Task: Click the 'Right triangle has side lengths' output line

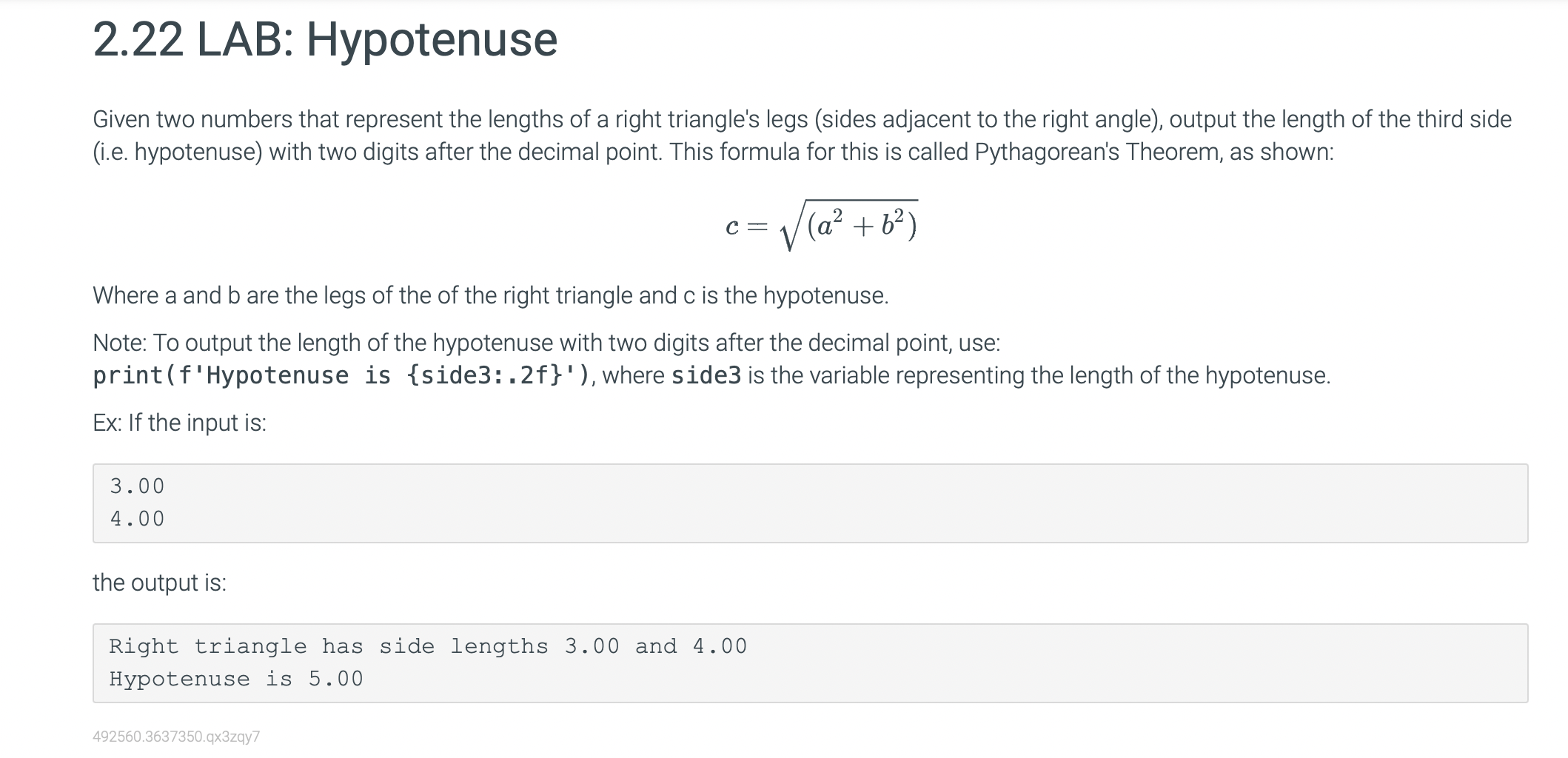Action: 428,646
